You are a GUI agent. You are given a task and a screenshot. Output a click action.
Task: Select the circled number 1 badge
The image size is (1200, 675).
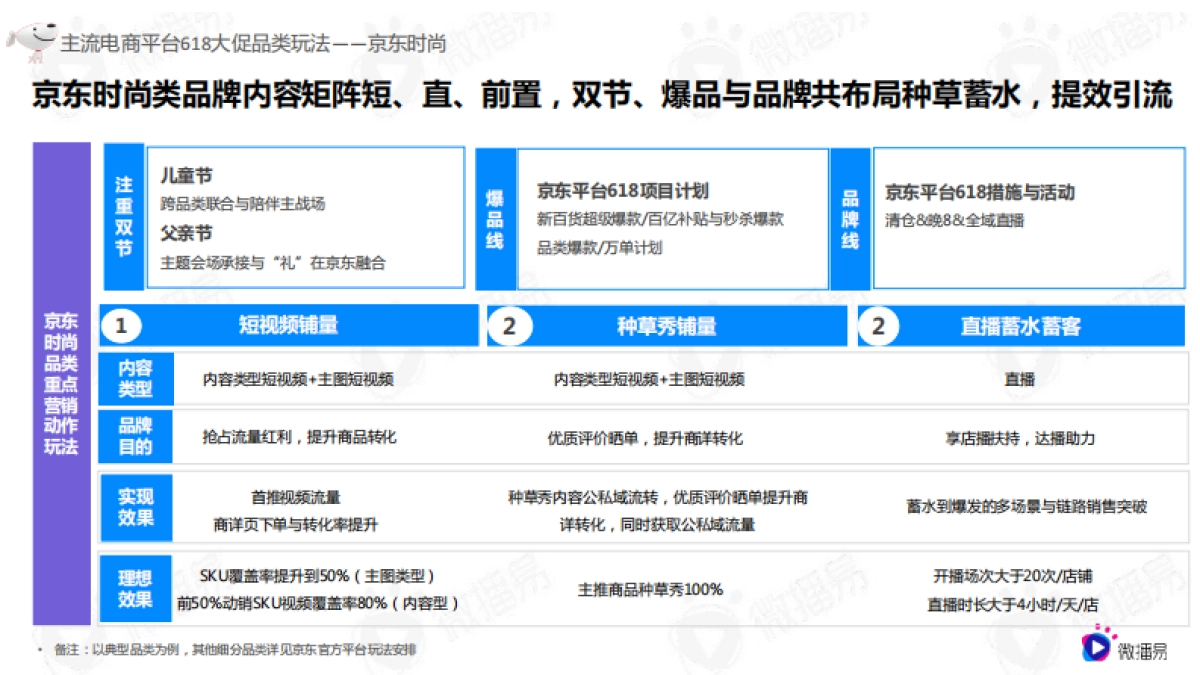coord(124,324)
